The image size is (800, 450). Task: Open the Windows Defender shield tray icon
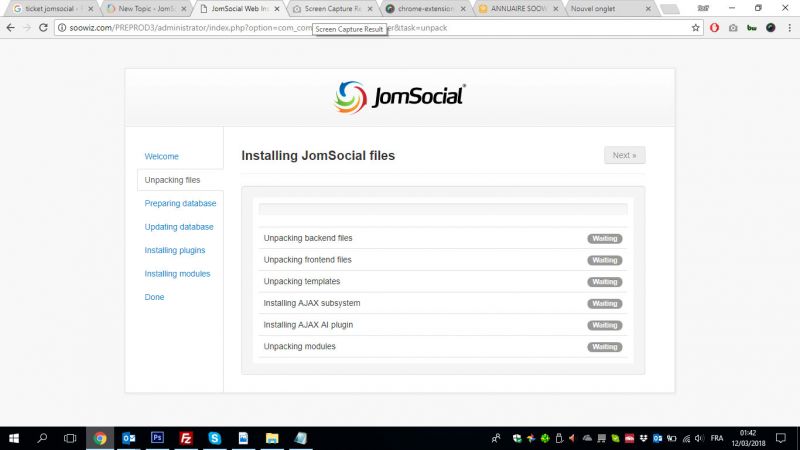[x=517, y=438]
